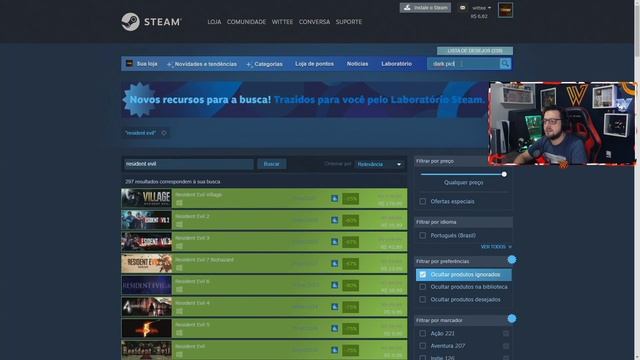The image size is (640, 360).
Task: Open the LOJA menu
Action: pos(214,22)
